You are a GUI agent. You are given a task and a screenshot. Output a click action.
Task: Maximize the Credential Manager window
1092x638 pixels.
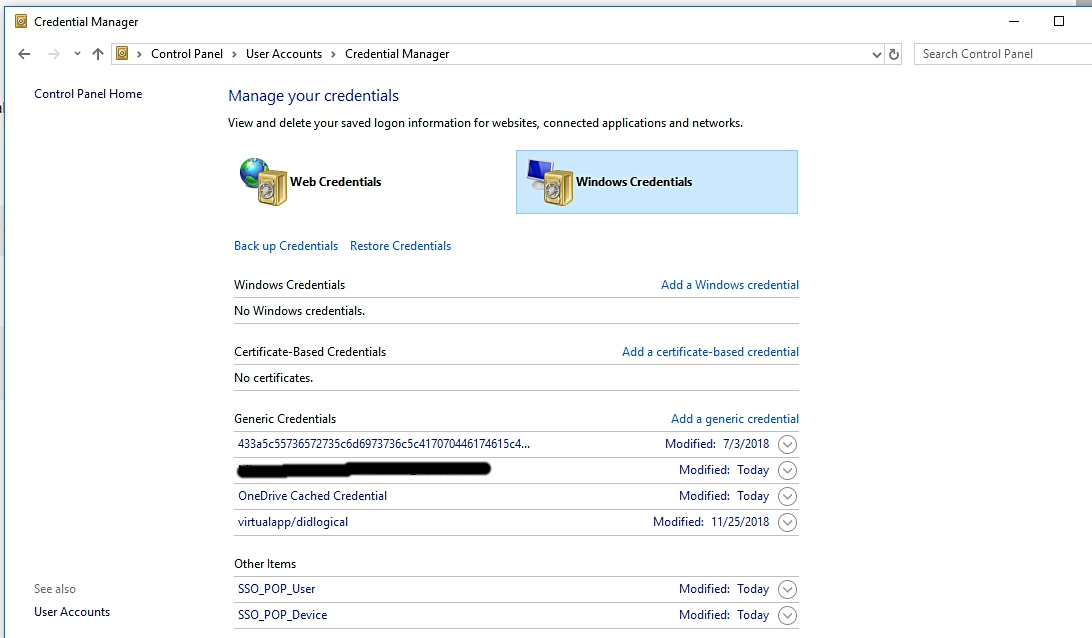(x=1059, y=22)
